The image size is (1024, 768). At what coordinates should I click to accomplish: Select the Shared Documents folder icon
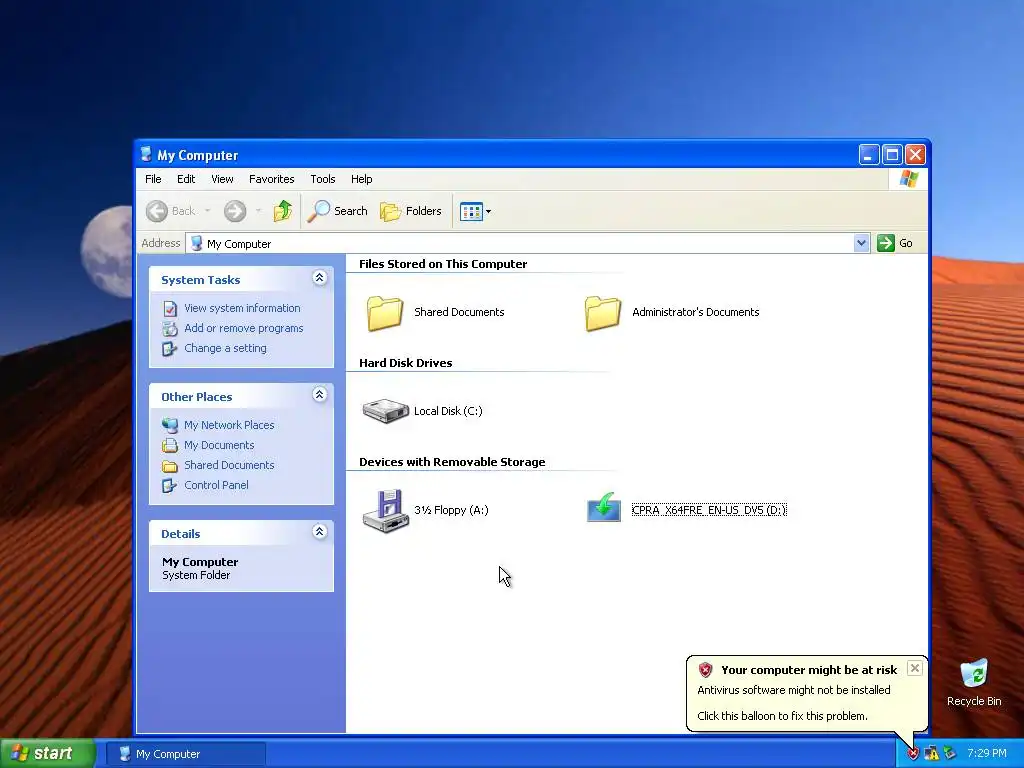pos(385,313)
